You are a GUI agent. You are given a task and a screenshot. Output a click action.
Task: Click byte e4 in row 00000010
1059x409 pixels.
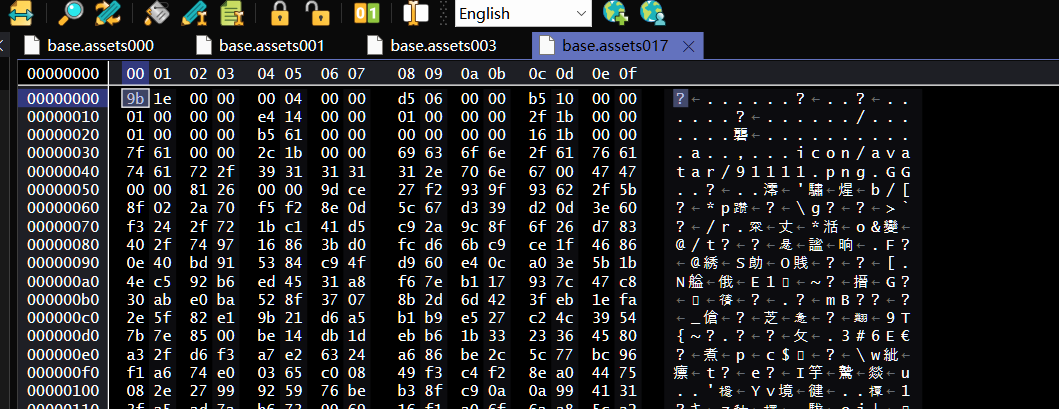click(x=267, y=117)
